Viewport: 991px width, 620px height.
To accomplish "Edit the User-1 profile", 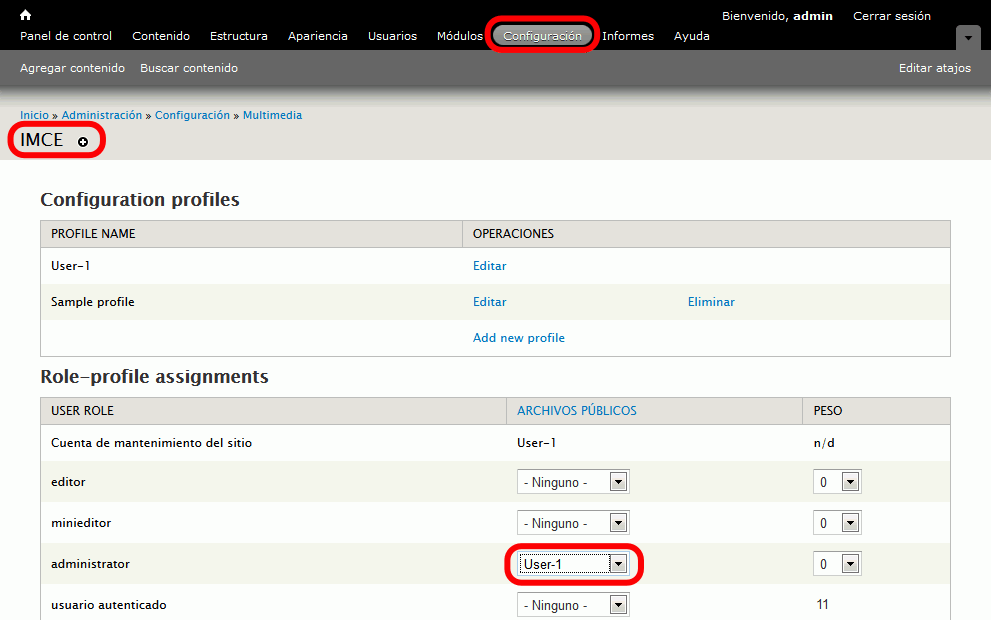I will tap(490, 266).
